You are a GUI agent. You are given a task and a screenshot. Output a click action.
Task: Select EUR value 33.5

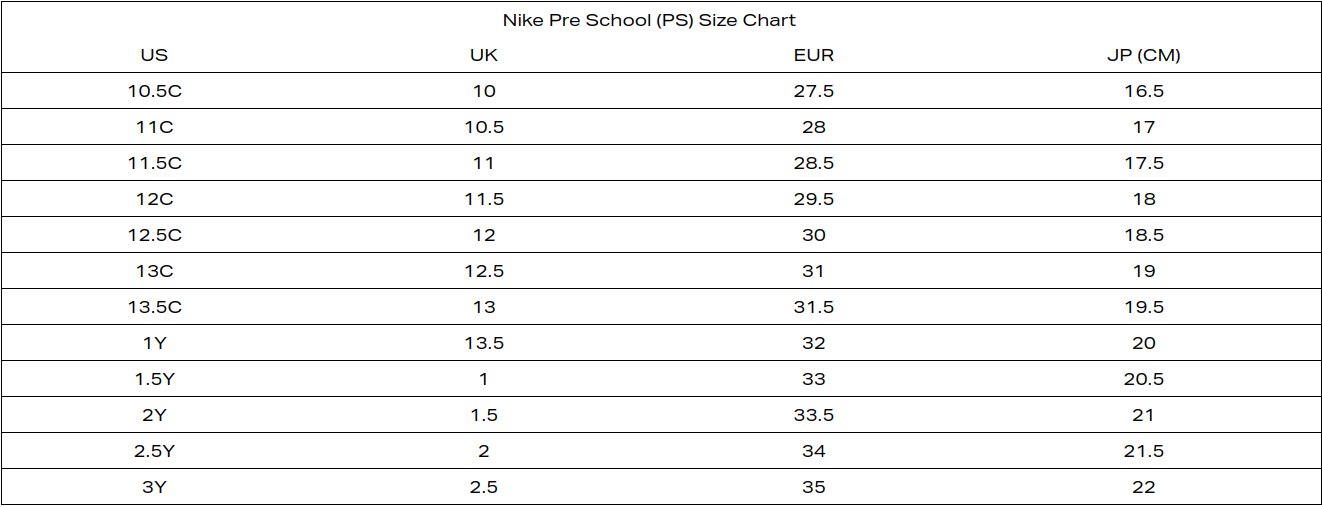tap(814, 415)
